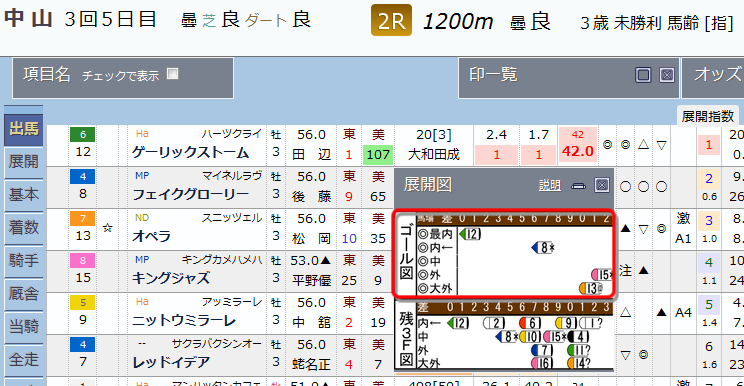
Task: Select marker 10 in 残3F diagram
Action: click(530, 337)
